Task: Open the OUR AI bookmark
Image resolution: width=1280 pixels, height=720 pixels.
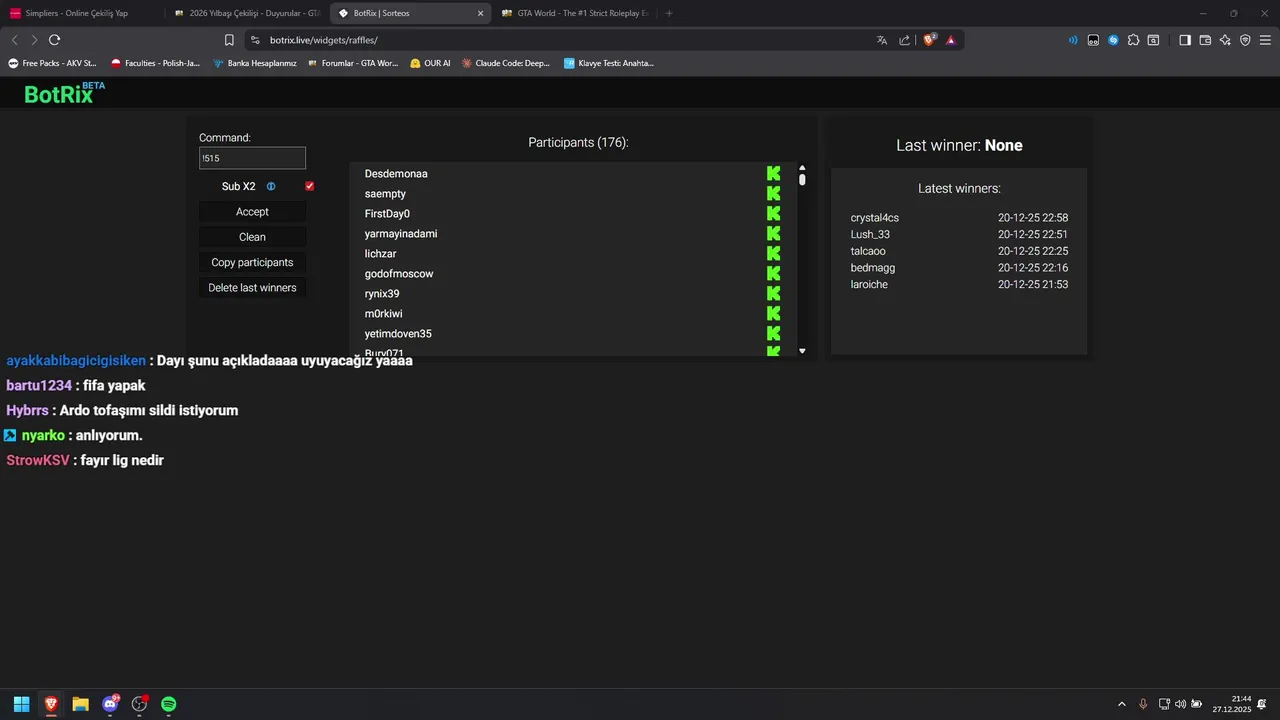Action: [x=430, y=63]
